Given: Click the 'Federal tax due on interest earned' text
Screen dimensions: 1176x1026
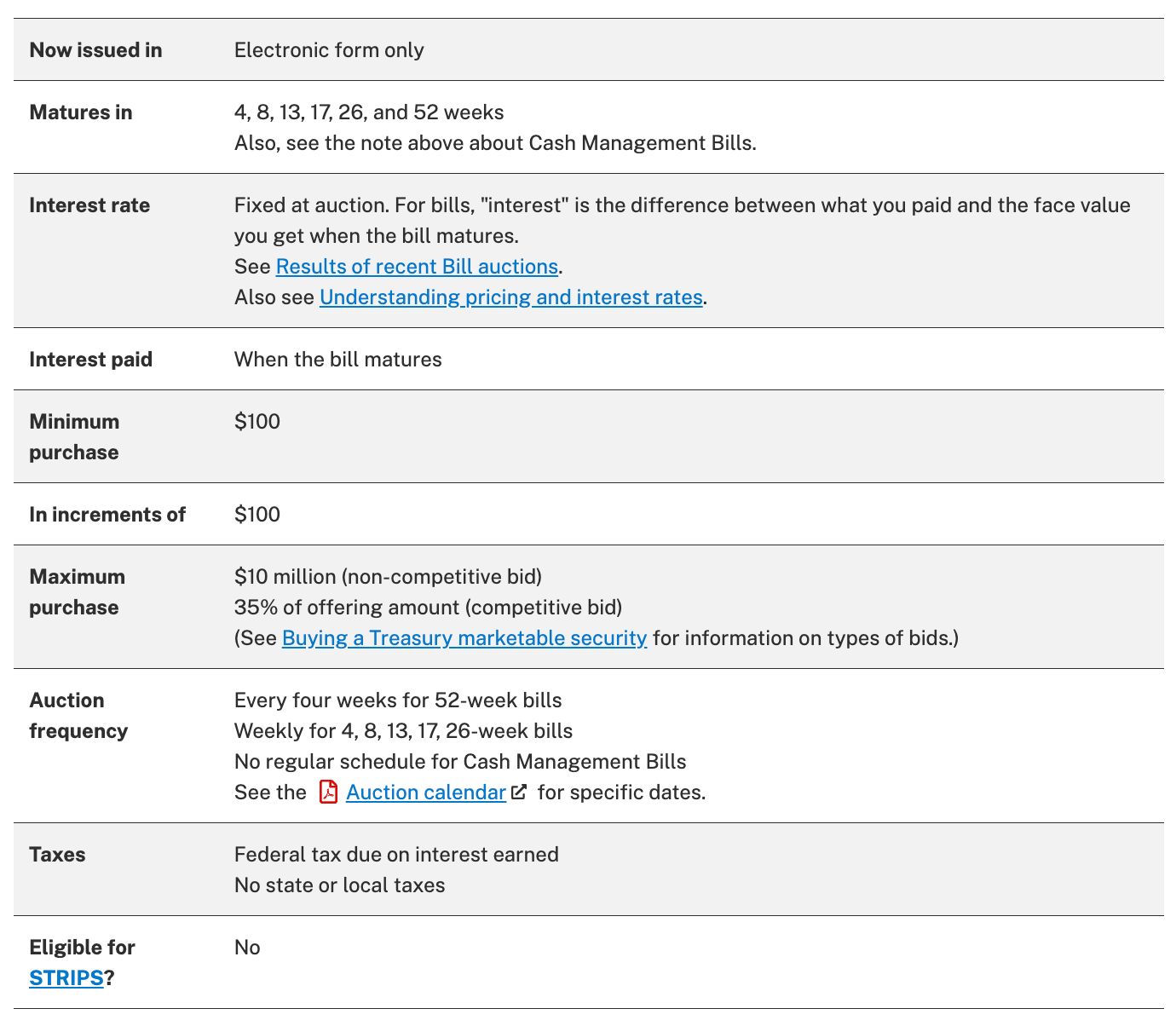Looking at the screenshot, I should tap(396, 855).
